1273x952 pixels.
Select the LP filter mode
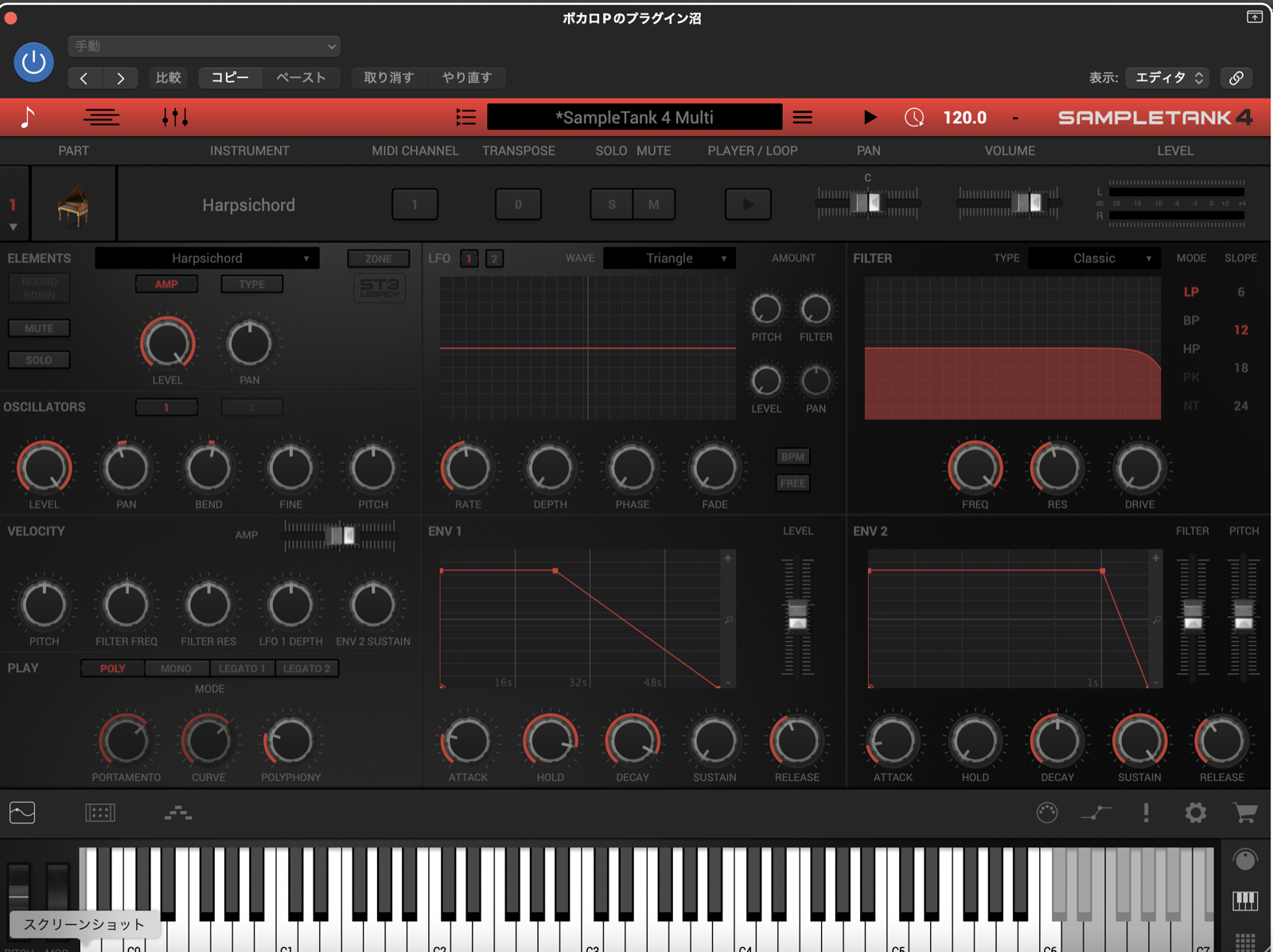[1191, 292]
